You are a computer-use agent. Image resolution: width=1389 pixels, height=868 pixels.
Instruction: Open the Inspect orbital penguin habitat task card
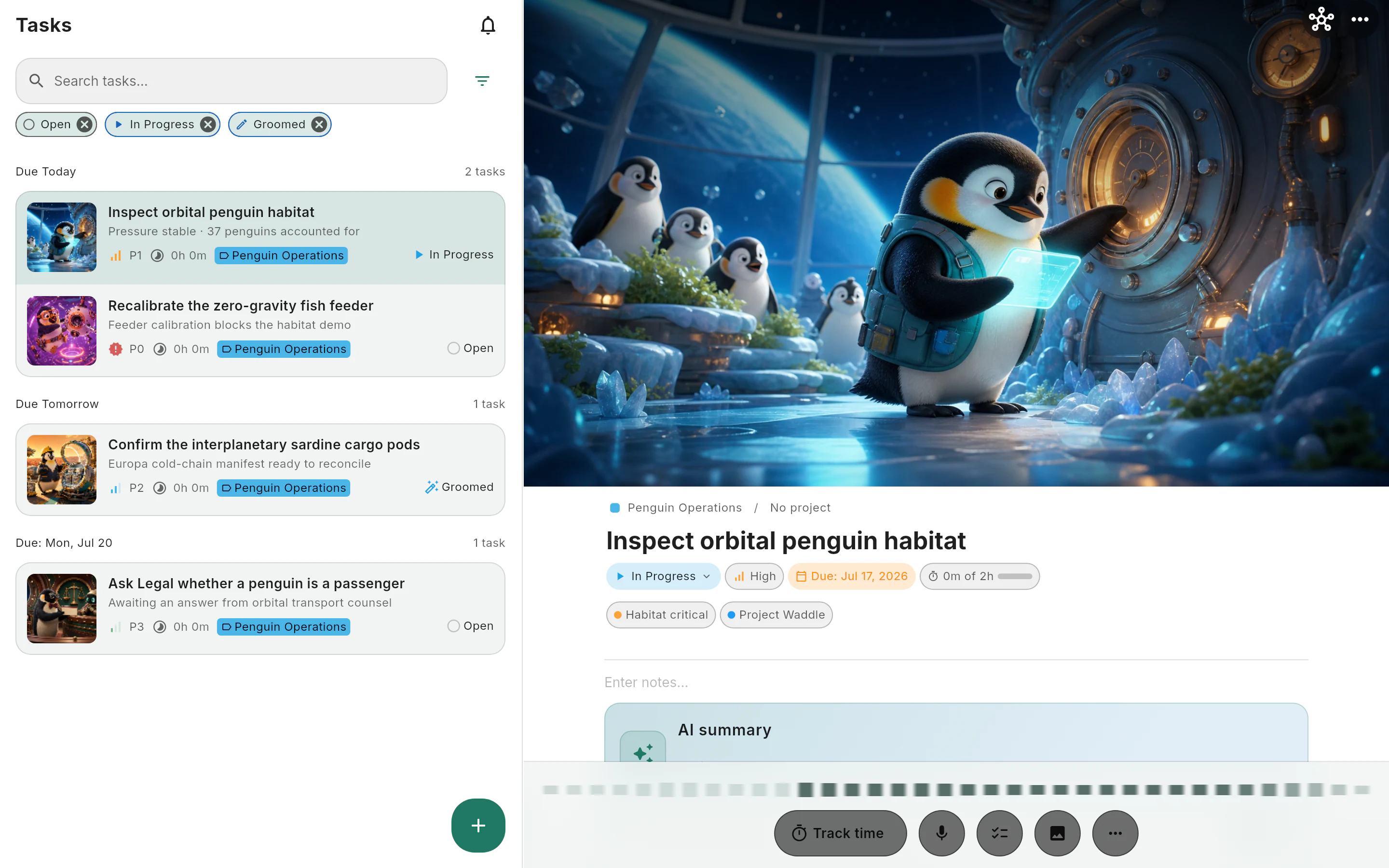(x=260, y=238)
